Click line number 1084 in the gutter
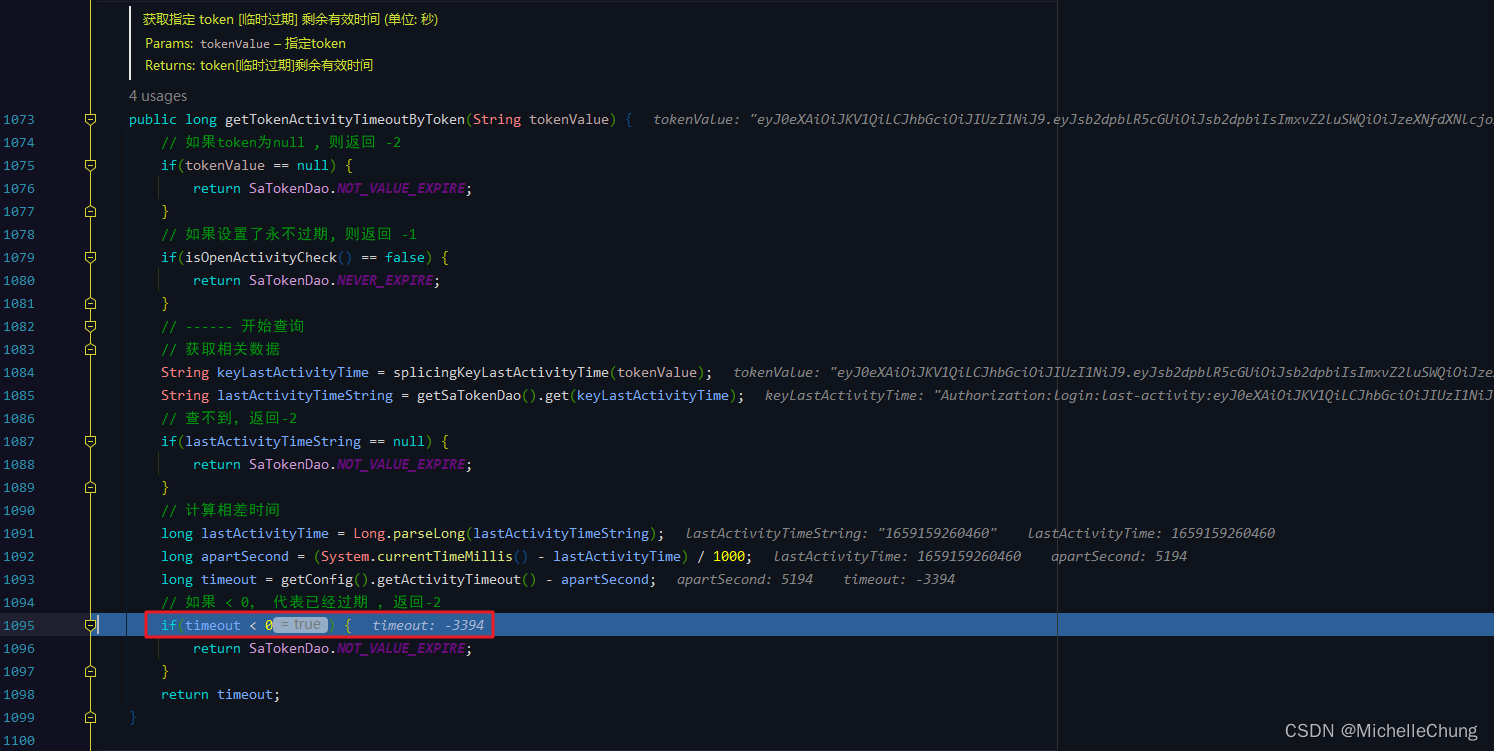This screenshot has height=751, width=1494. pyautogui.click(x=18, y=372)
